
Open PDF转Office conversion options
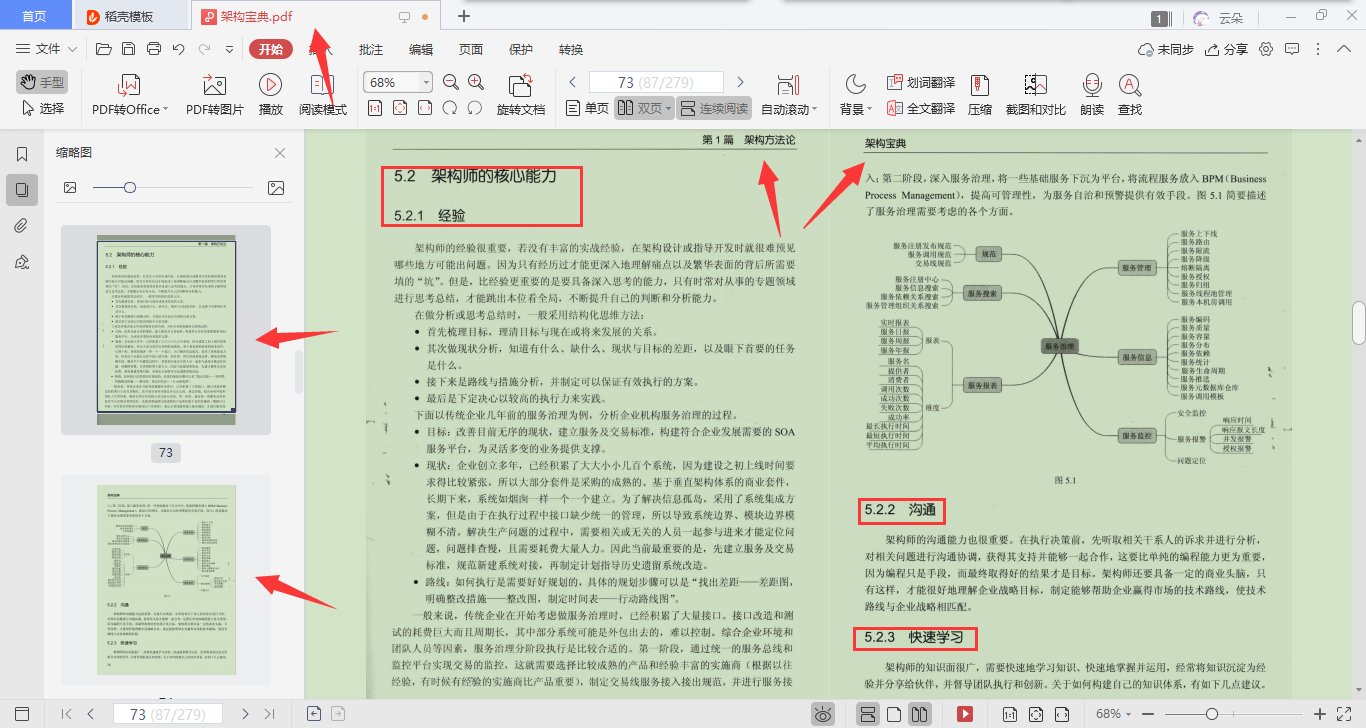click(130, 96)
